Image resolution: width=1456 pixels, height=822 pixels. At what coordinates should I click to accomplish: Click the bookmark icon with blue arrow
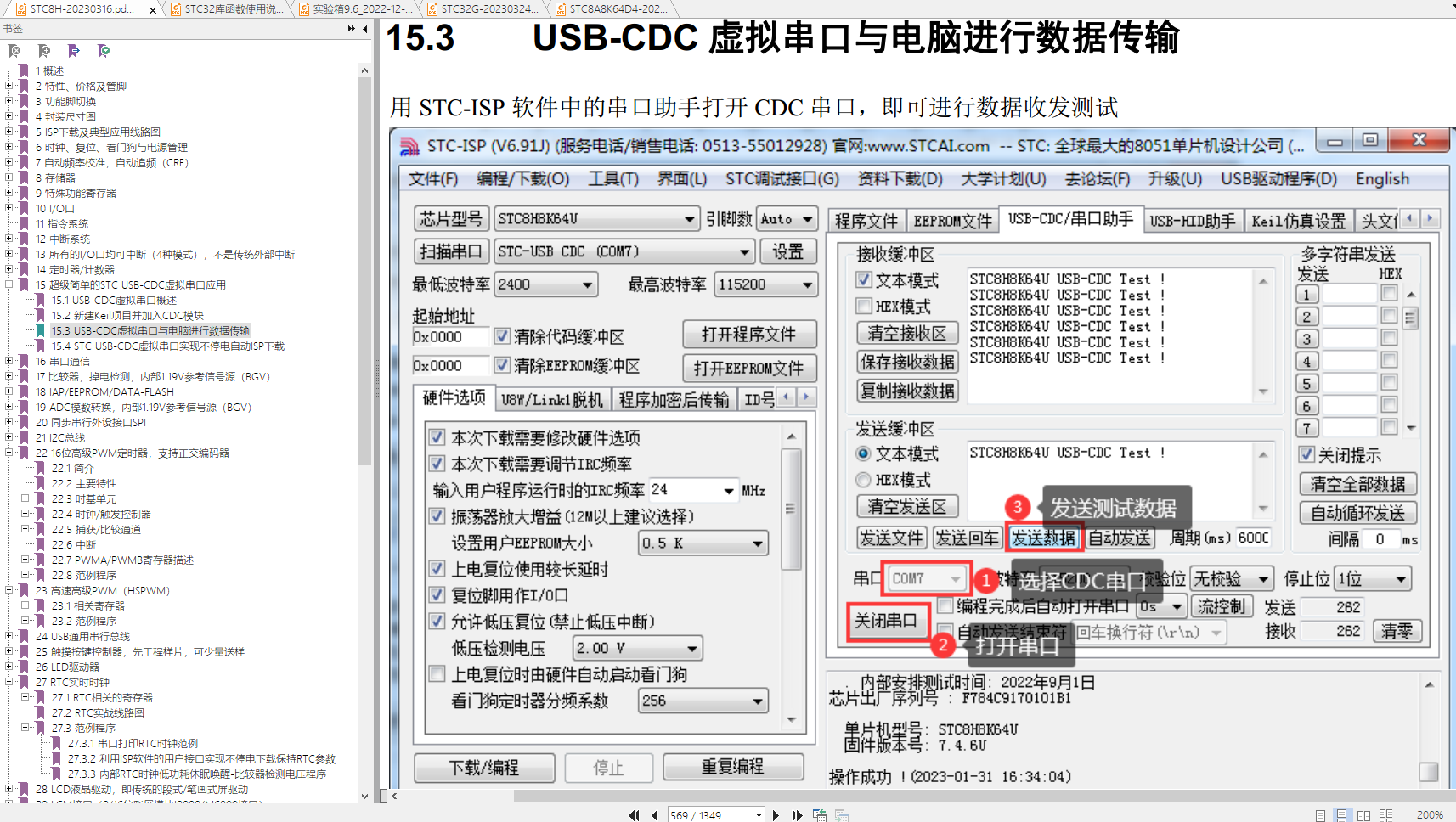(x=74, y=51)
